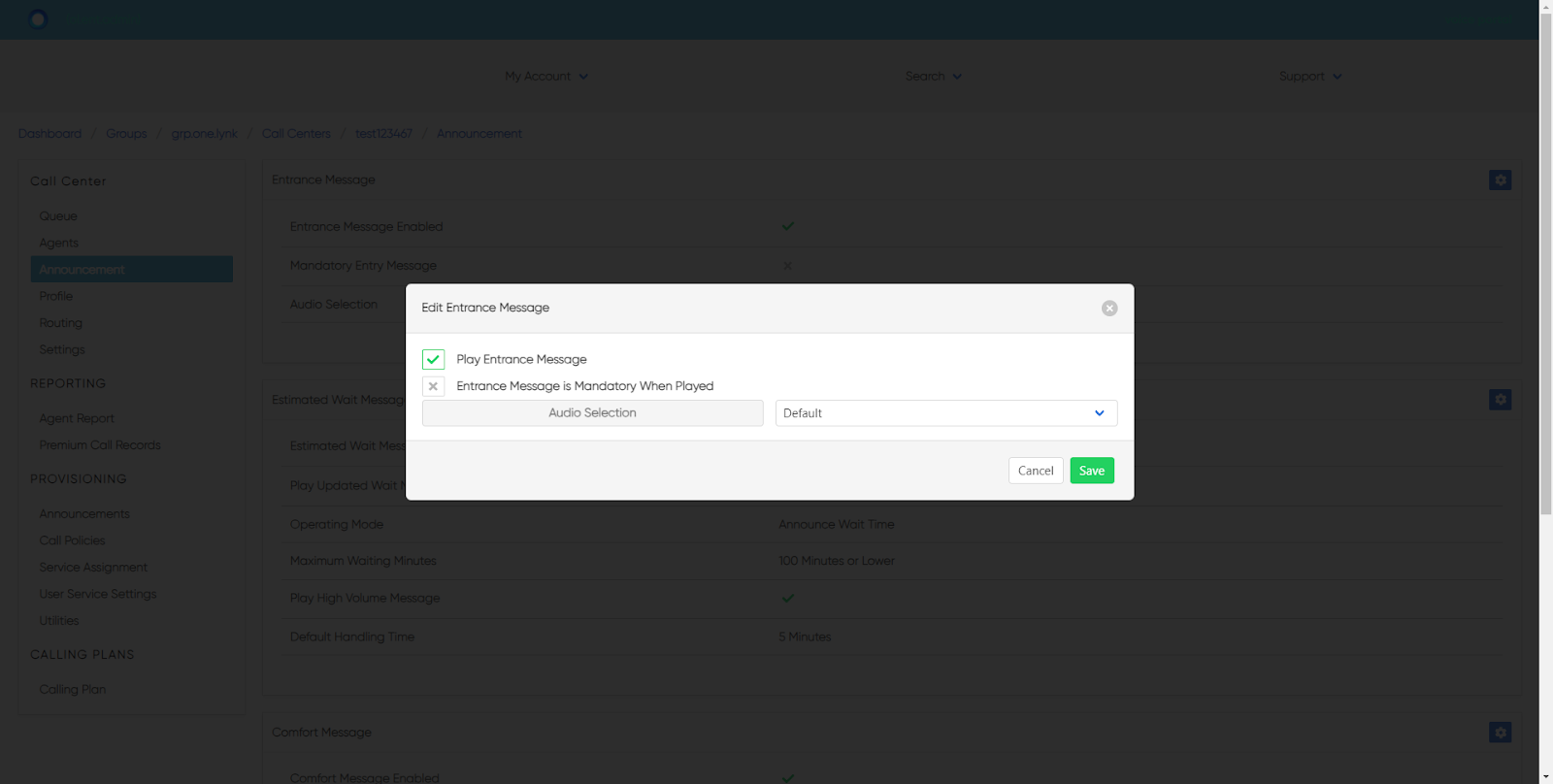Open Entrance Message gear settings icon

1500,180
